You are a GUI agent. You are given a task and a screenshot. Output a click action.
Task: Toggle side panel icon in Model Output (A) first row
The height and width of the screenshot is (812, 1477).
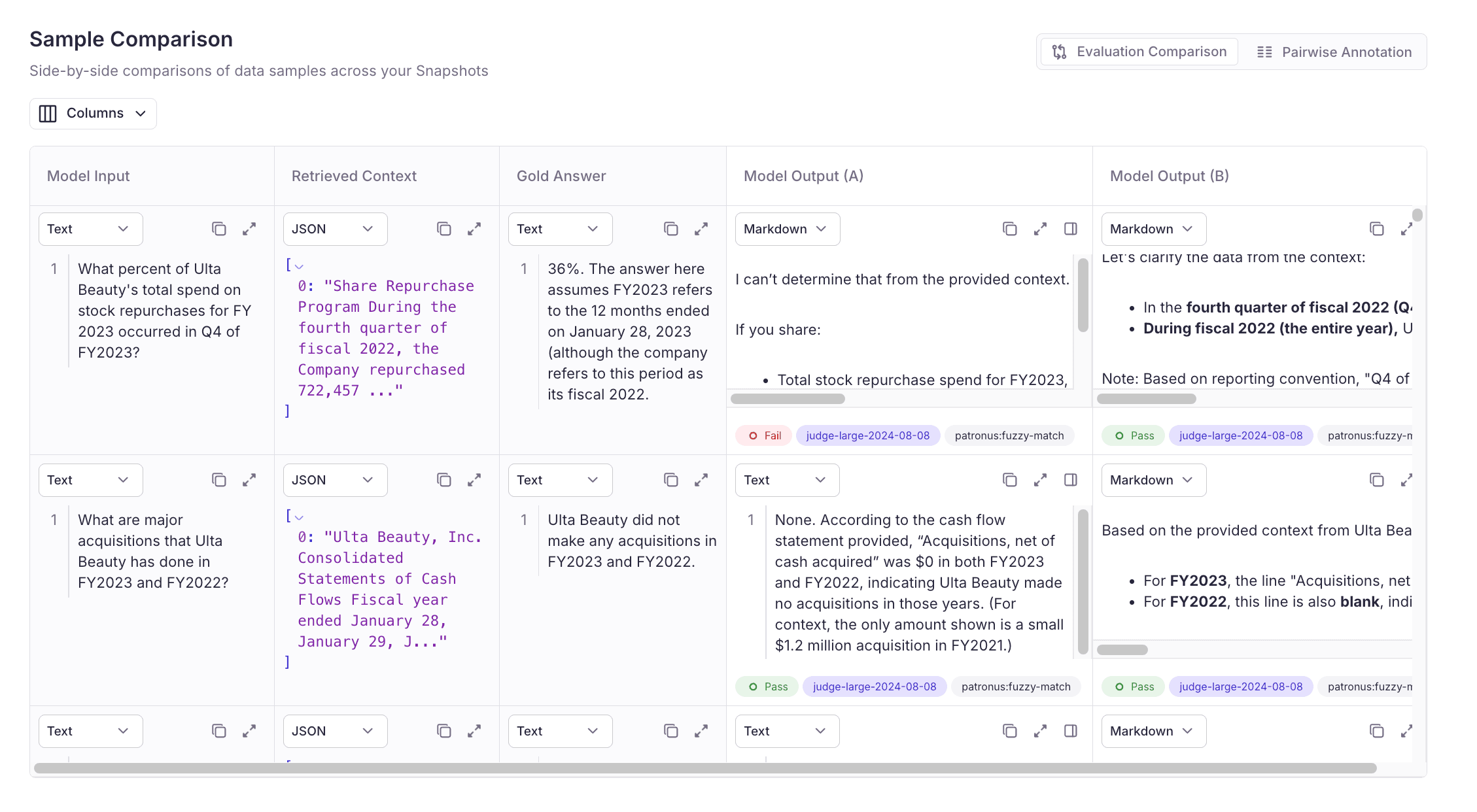1071,229
